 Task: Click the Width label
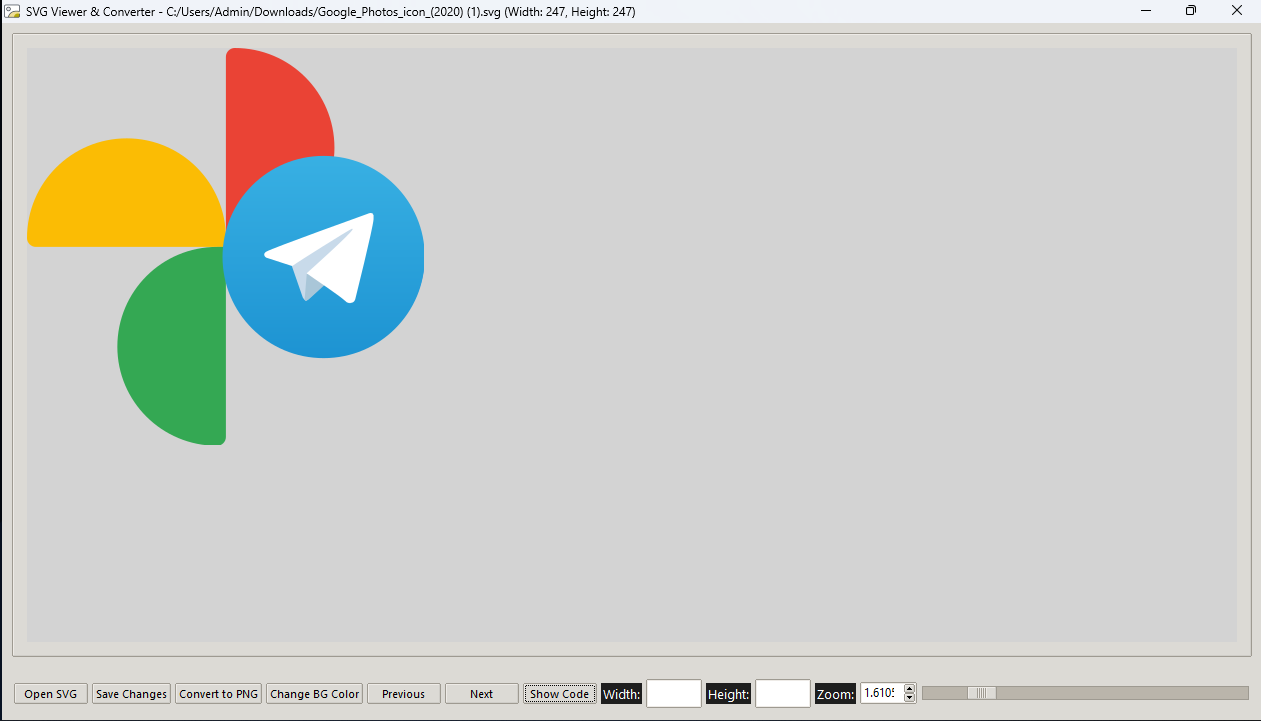pyautogui.click(x=622, y=694)
